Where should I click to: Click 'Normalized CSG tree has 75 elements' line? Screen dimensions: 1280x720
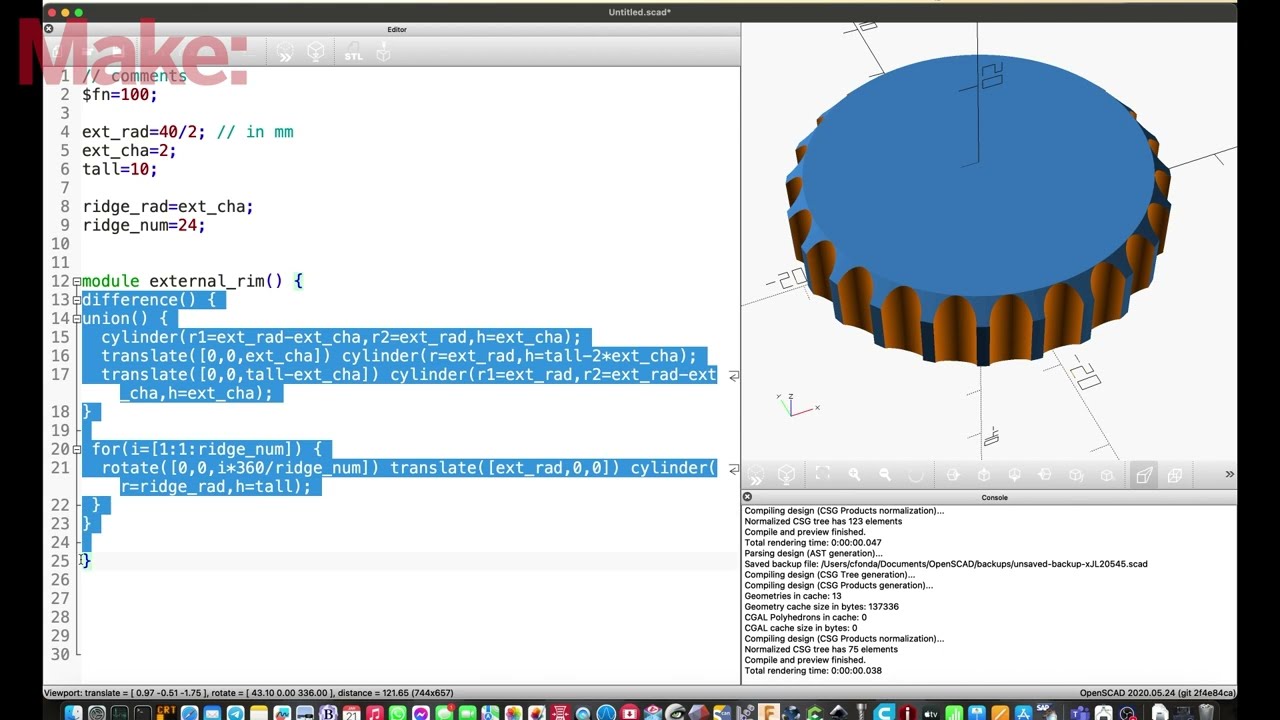click(x=821, y=649)
